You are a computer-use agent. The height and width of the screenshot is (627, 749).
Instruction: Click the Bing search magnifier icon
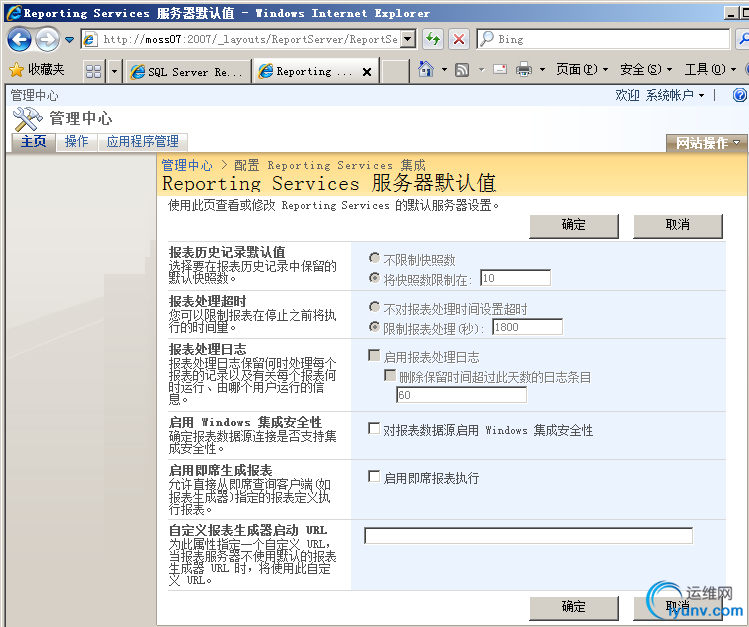[486, 39]
